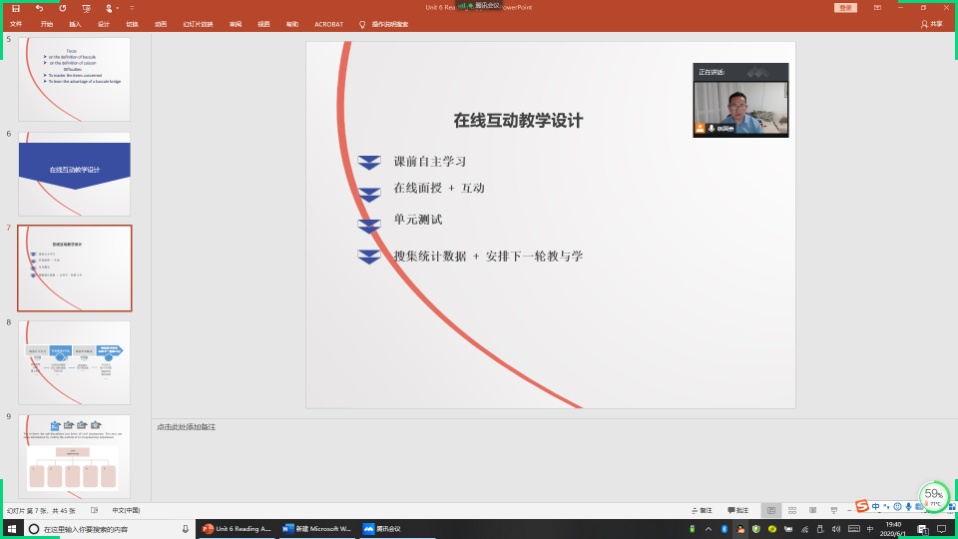
Task: Start slideshow from beginning icon
Action: tap(86, 8)
